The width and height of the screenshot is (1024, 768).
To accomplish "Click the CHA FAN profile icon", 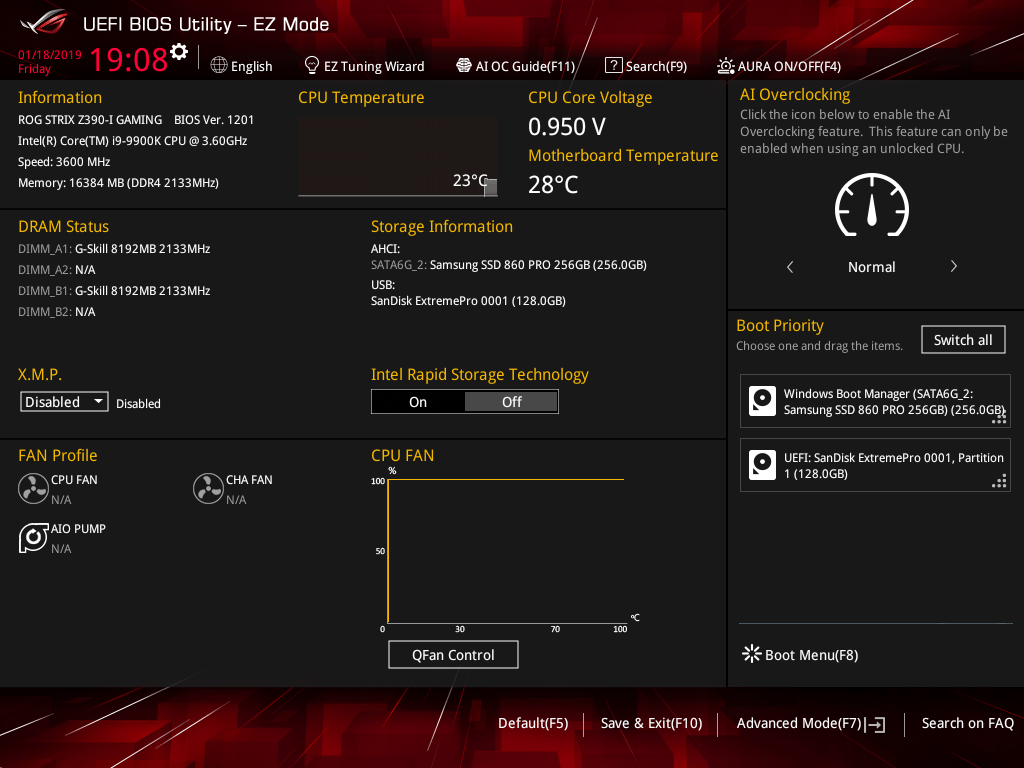I will click(208, 488).
